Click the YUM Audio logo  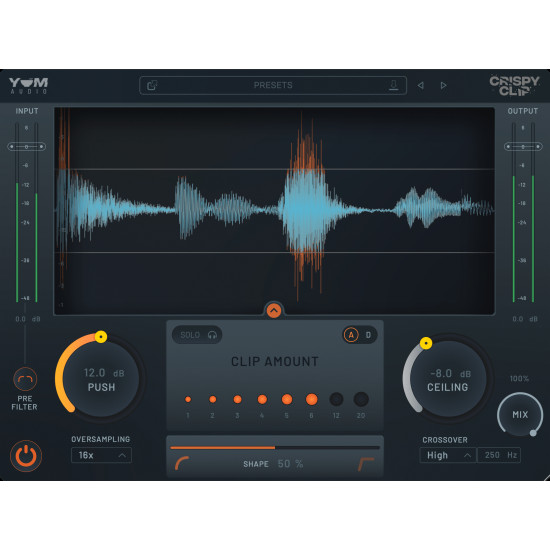click(x=28, y=86)
